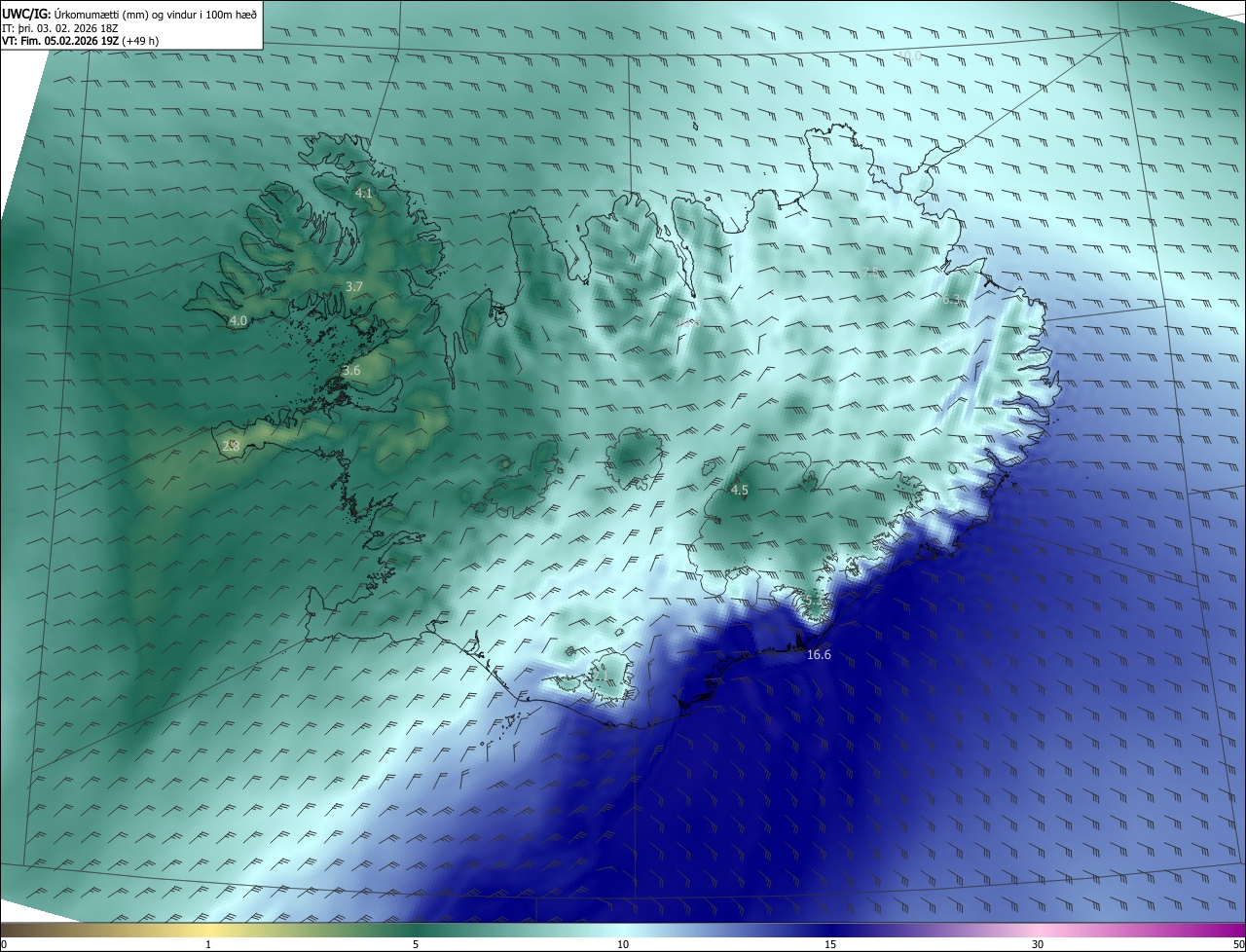Click the 50 tick on the color scale
This screenshot has width=1246, height=952.
pos(1238,944)
